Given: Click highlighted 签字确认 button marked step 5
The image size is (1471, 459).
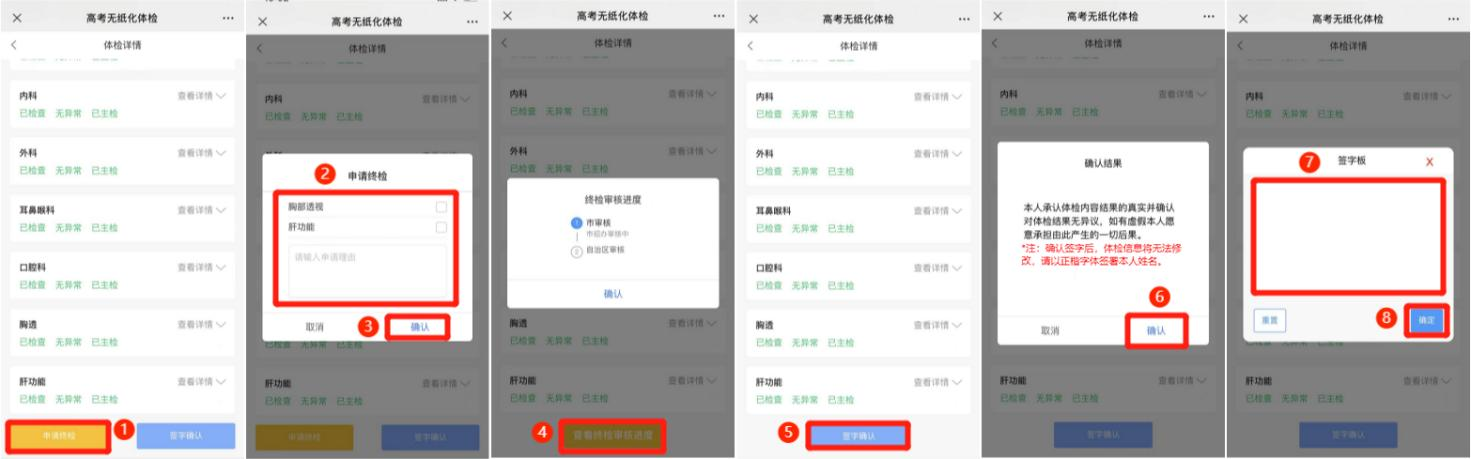Looking at the screenshot, I should pyautogui.click(x=858, y=436).
